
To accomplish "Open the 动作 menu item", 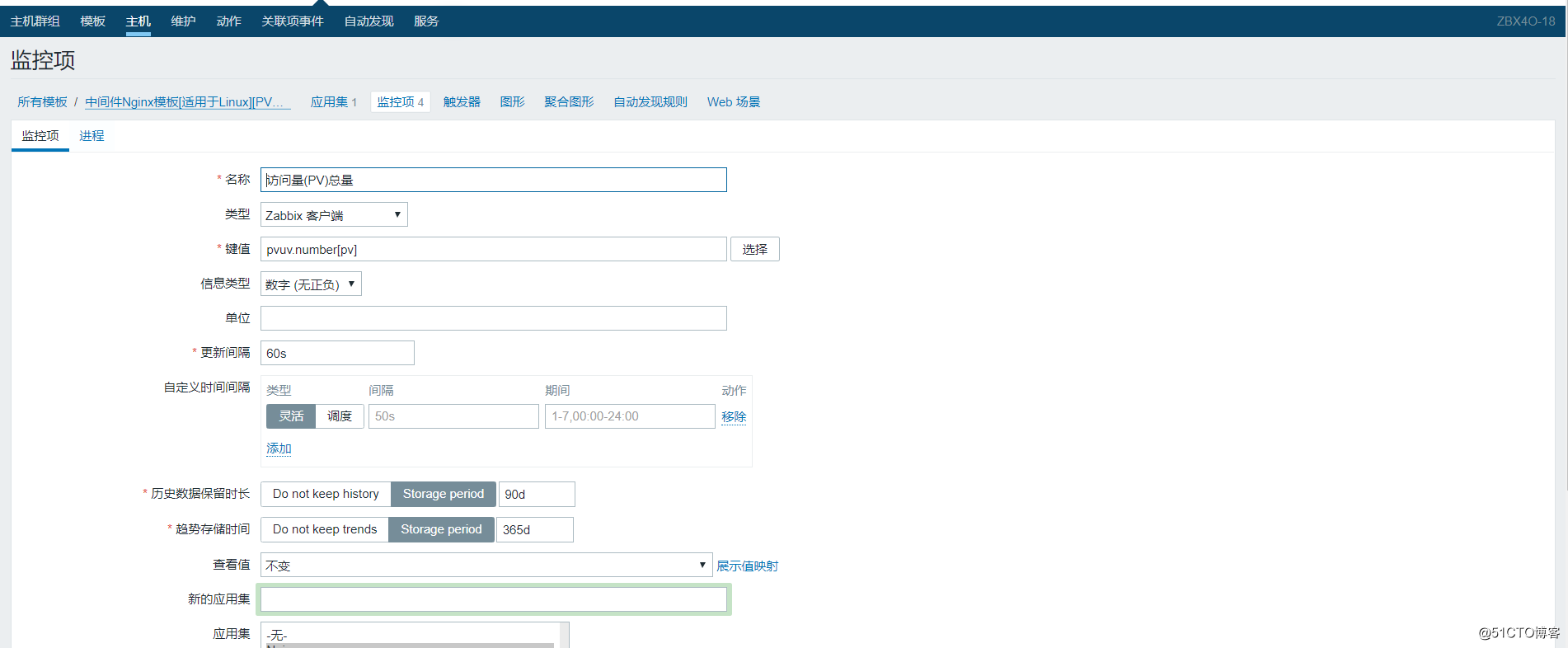I will pos(228,21).
